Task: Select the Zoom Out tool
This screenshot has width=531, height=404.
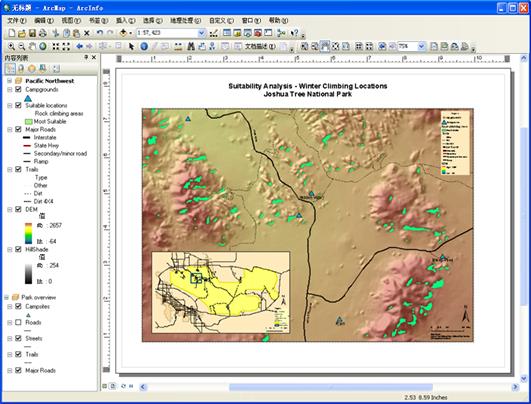Action: 22,46
